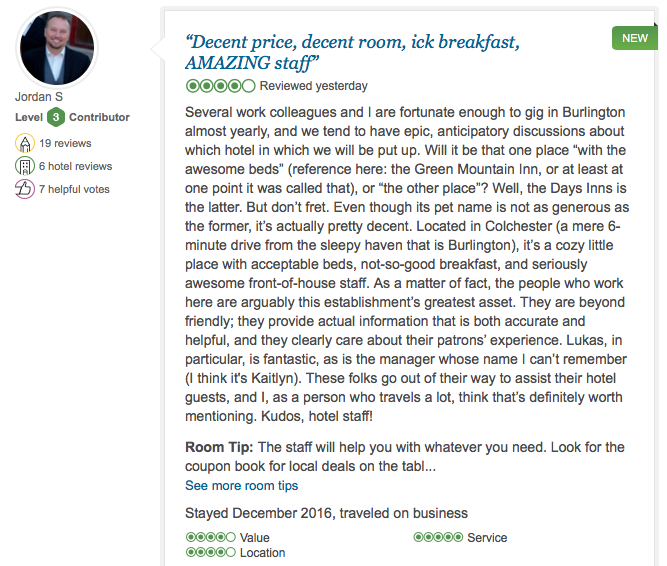Click the Contributor level label

pyautogui.click(x=99, y=117)
